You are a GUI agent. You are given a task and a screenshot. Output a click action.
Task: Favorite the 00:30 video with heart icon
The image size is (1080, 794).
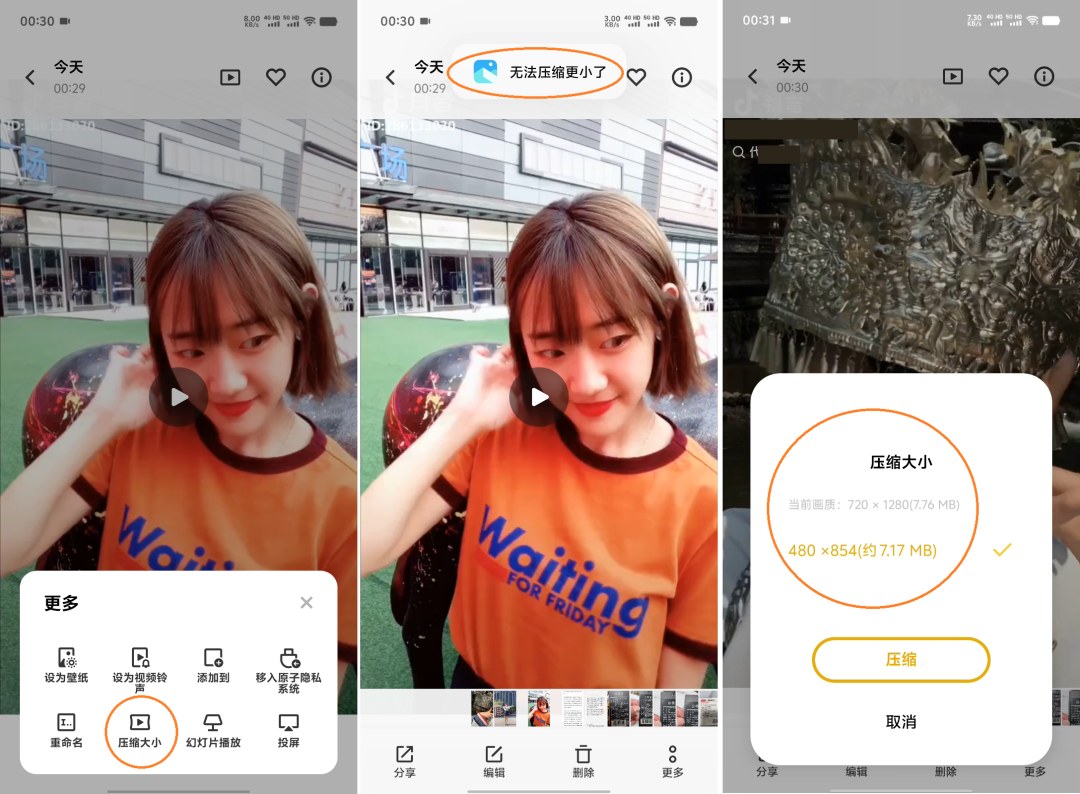point(998,76)
